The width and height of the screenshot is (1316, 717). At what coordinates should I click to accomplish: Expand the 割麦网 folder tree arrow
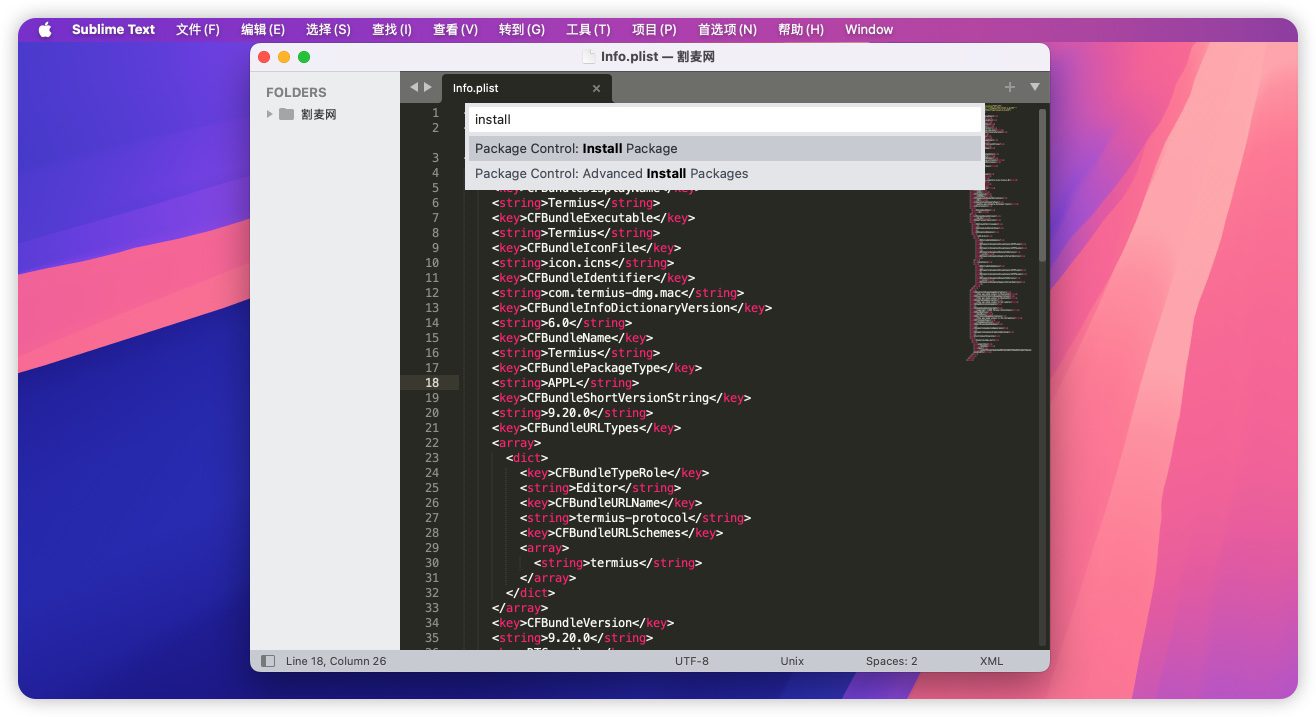click(270, 114)
